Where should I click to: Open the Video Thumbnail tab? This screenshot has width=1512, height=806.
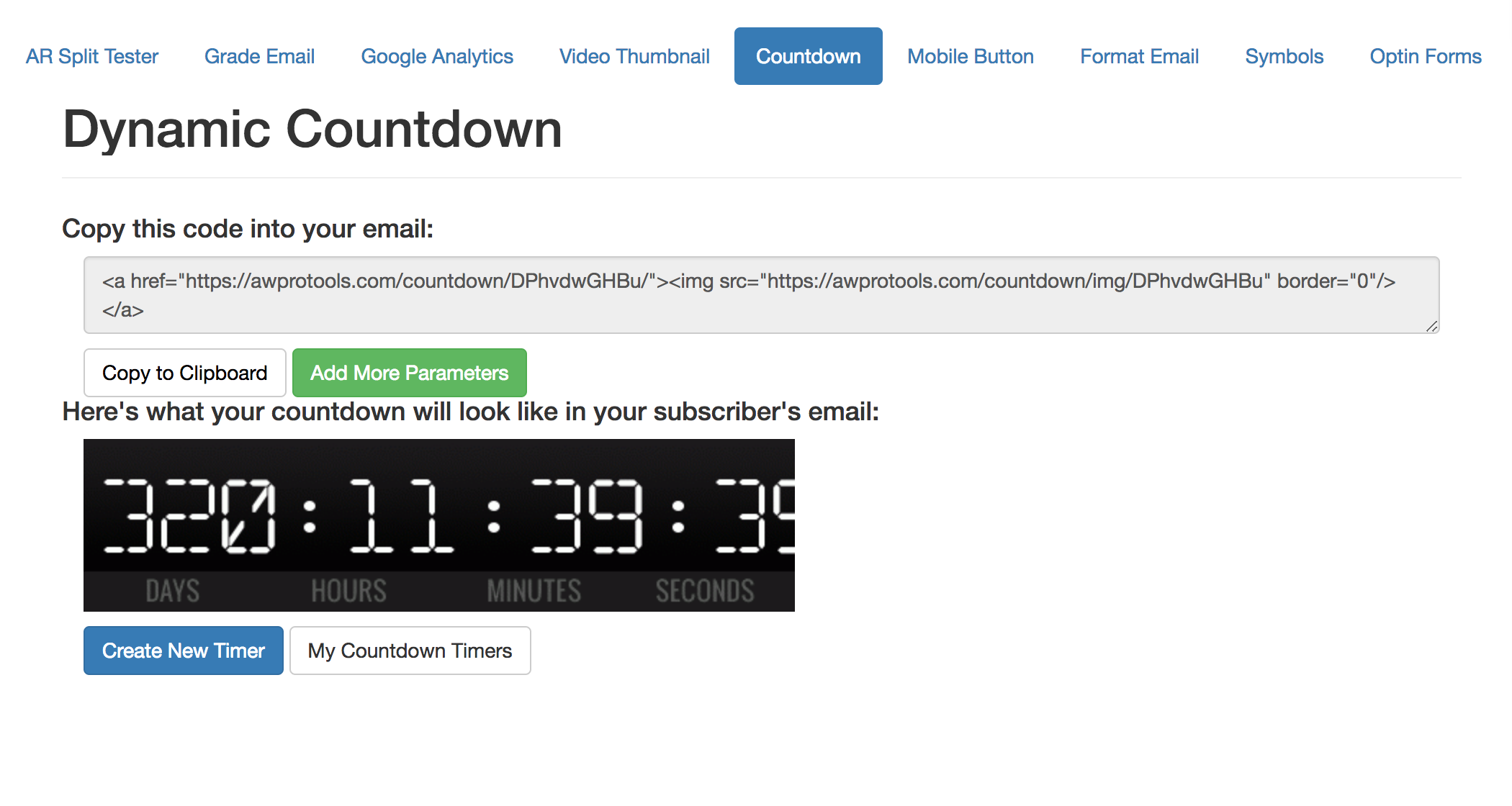(x=634, y=56)
